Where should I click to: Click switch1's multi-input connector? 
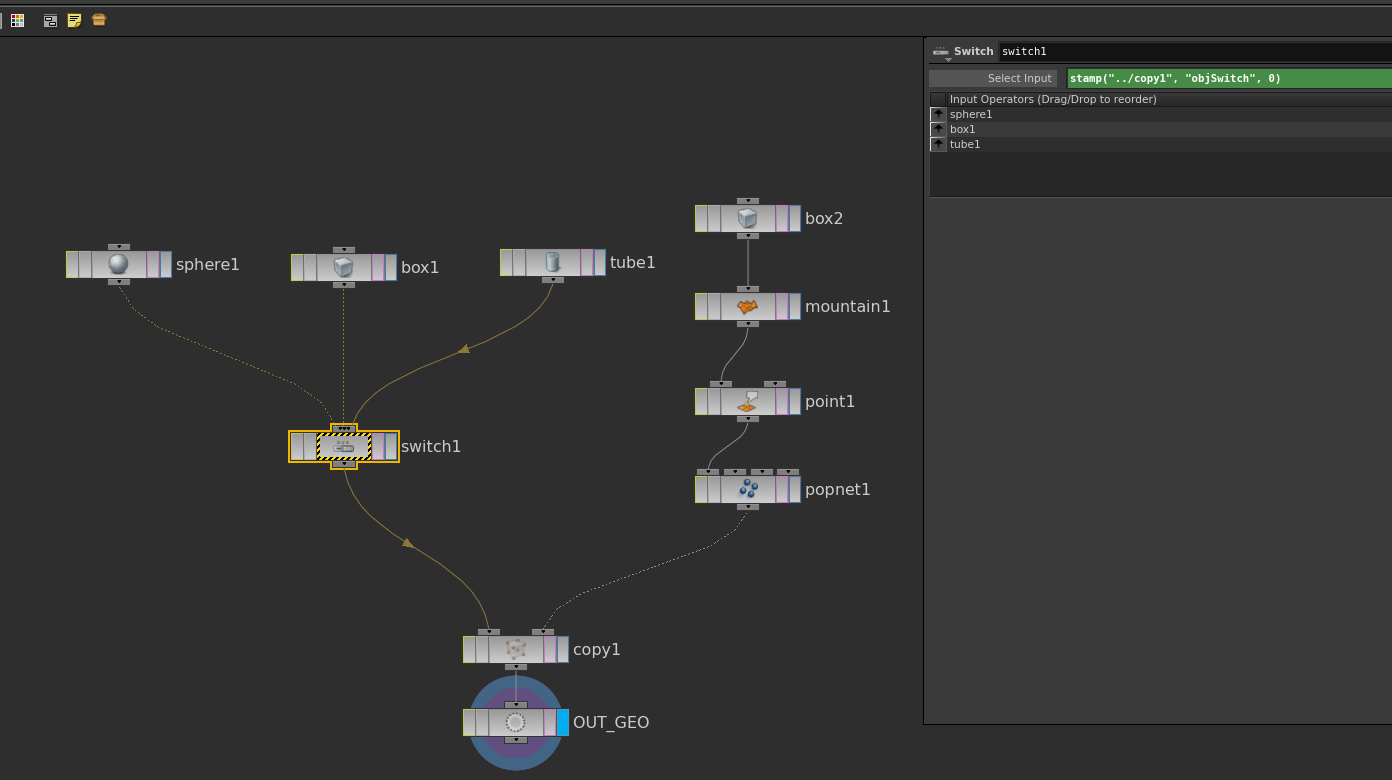344,428
